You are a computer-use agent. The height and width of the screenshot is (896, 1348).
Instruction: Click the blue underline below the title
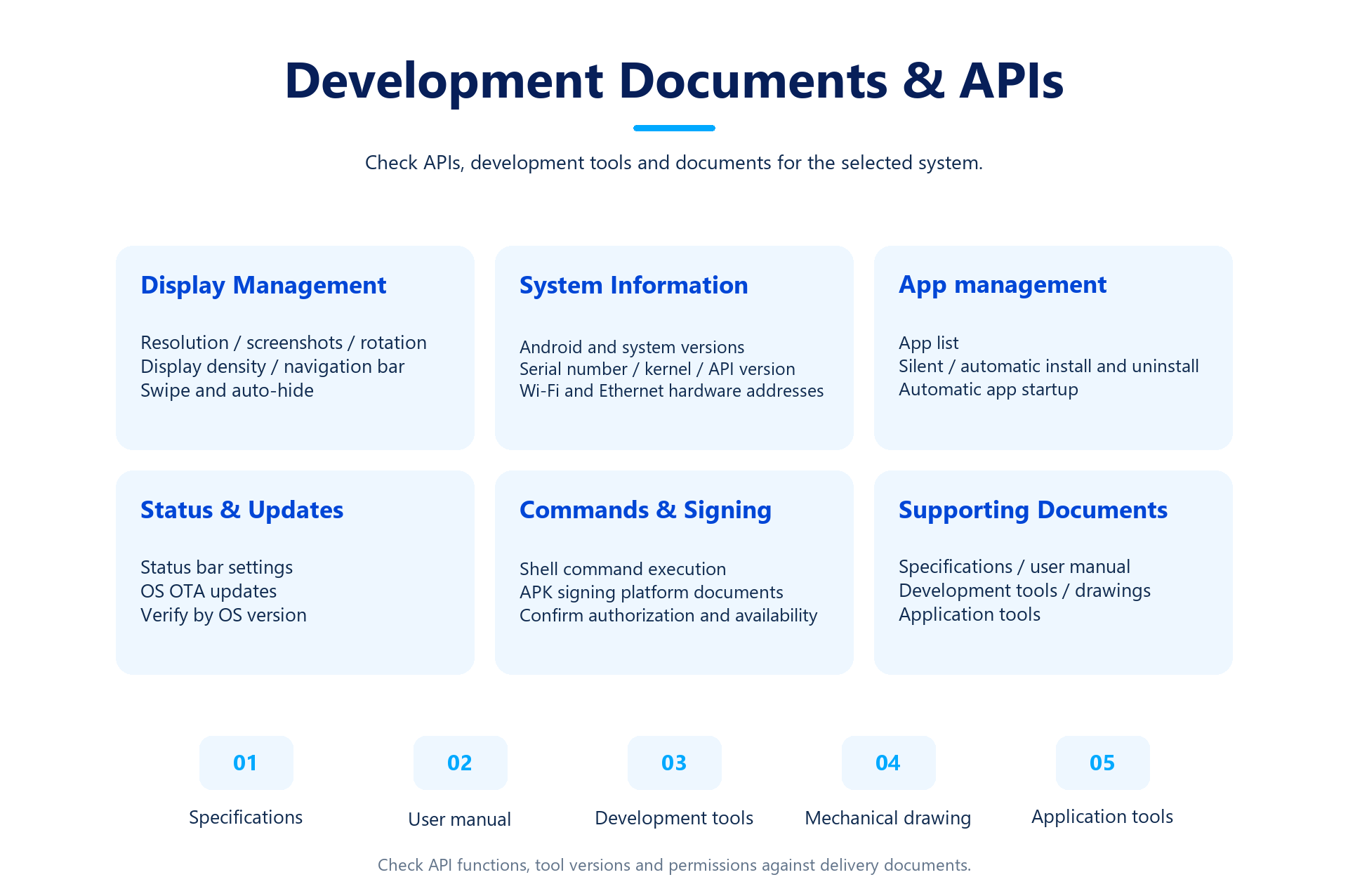tap(674, 128)
